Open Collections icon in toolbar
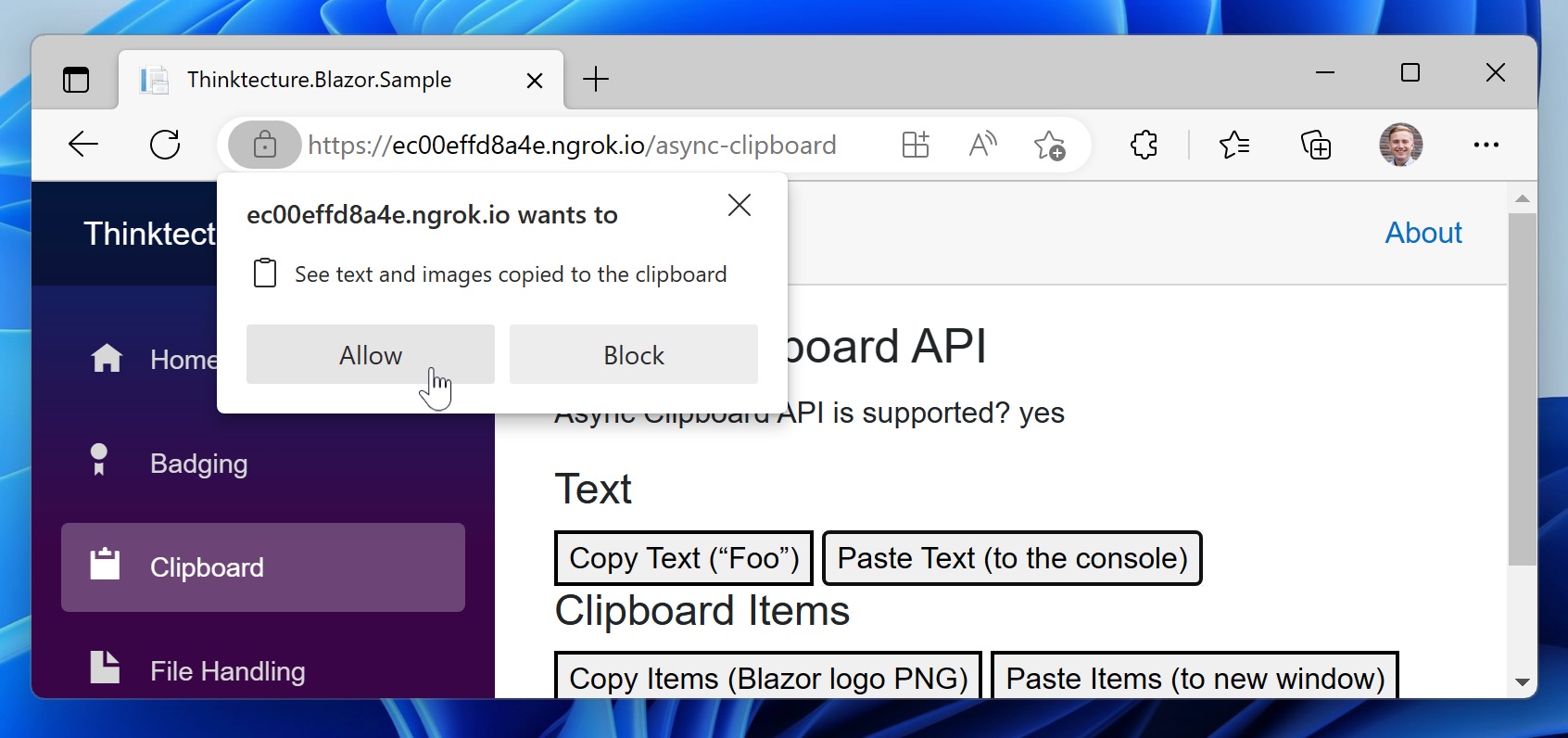 click(x=1316, y=145)
